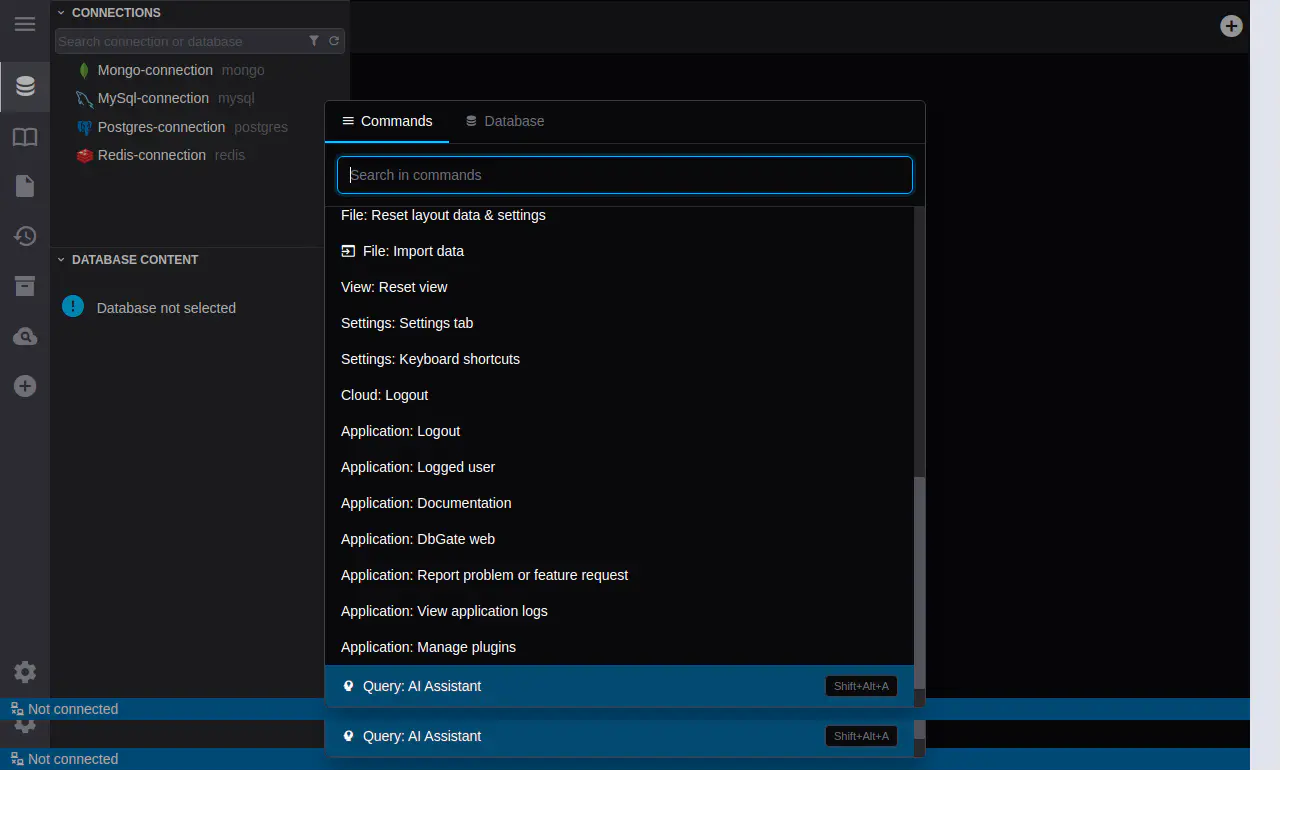The image size is (1300, 820).
Task: Open the file-shaped sidebar icon
Action: [25, 187]
